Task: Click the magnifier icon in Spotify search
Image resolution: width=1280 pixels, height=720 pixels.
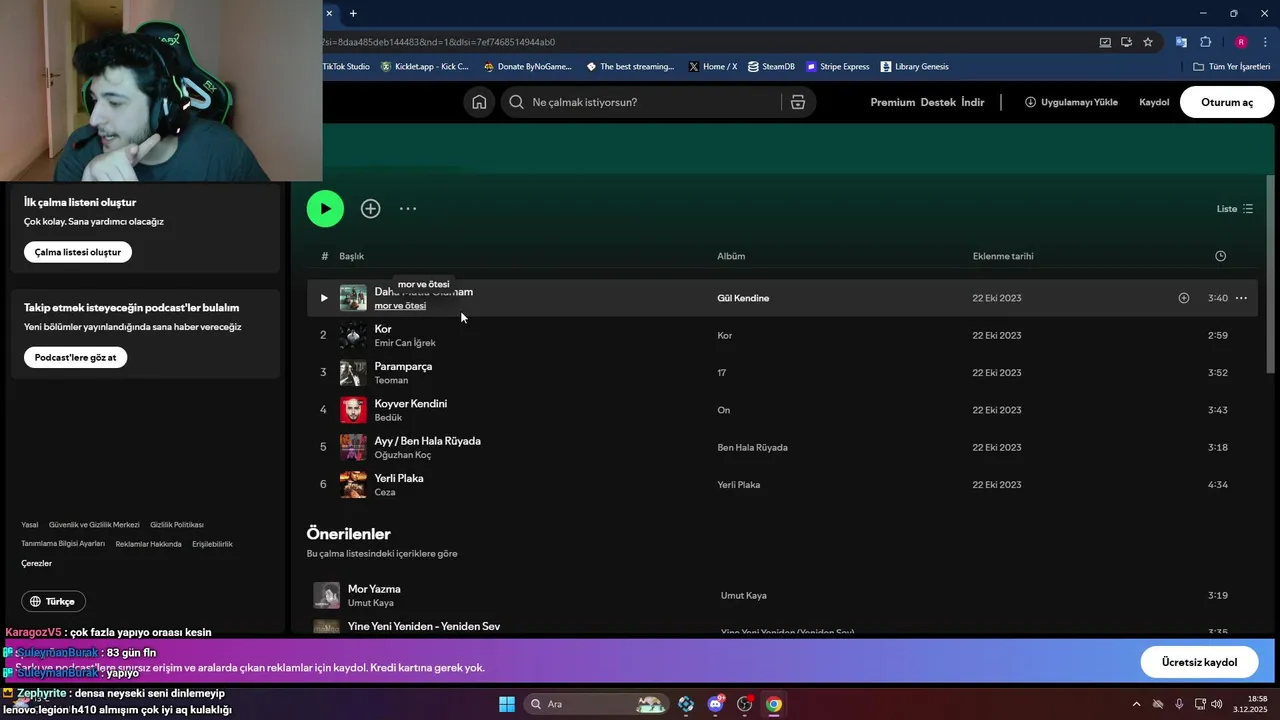Action: coord(516,102)
